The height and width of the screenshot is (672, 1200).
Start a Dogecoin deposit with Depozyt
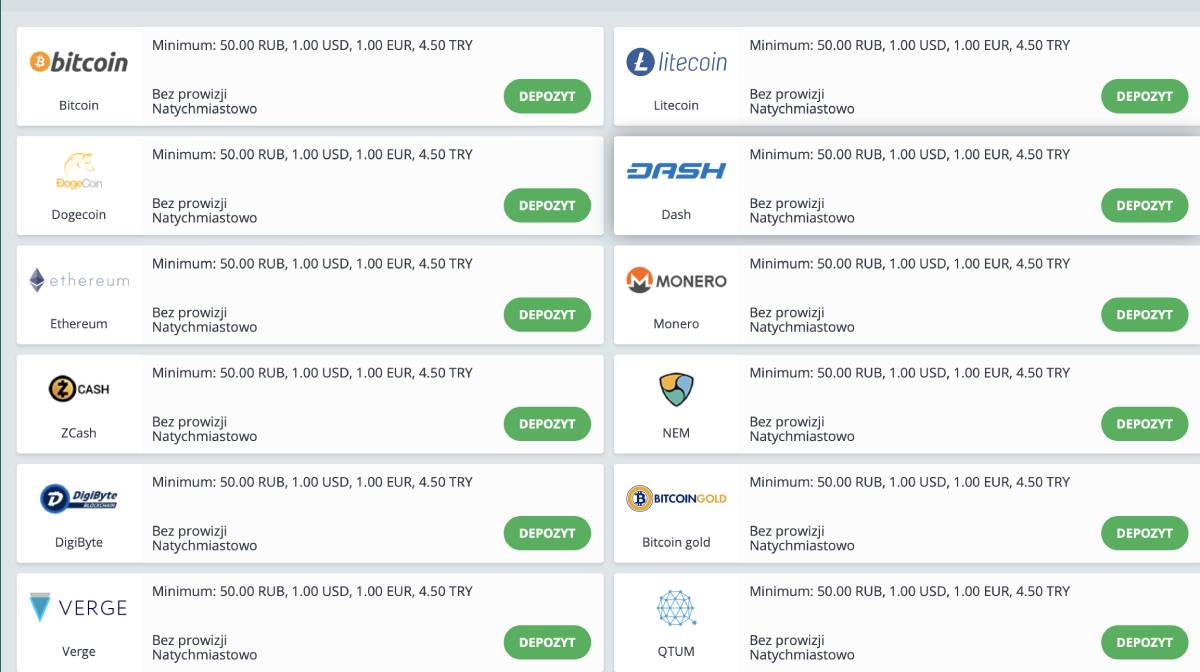click(x=547, y=206)
